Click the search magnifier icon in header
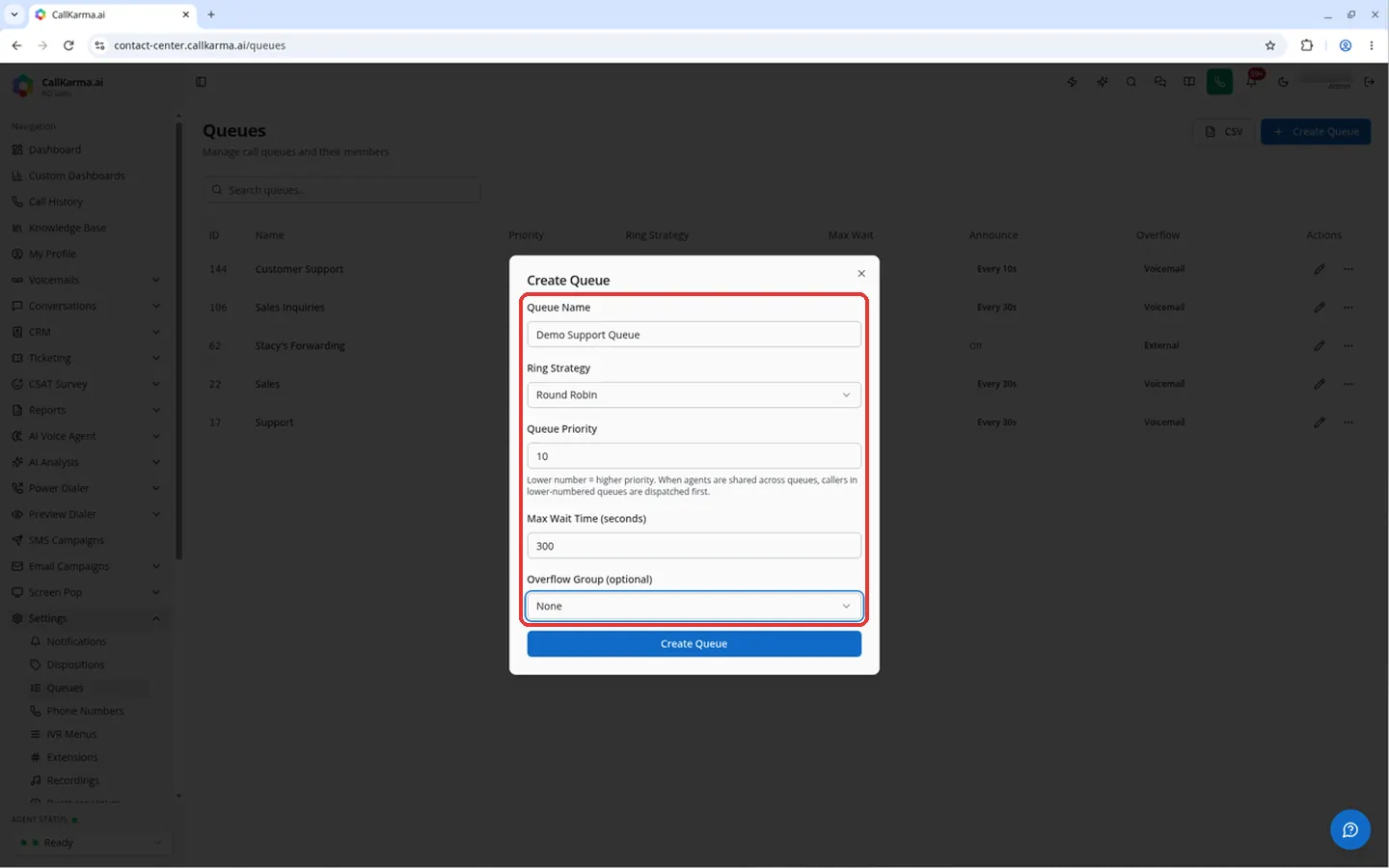The height and width of the screenshot is (868, 1389). 1131,82
